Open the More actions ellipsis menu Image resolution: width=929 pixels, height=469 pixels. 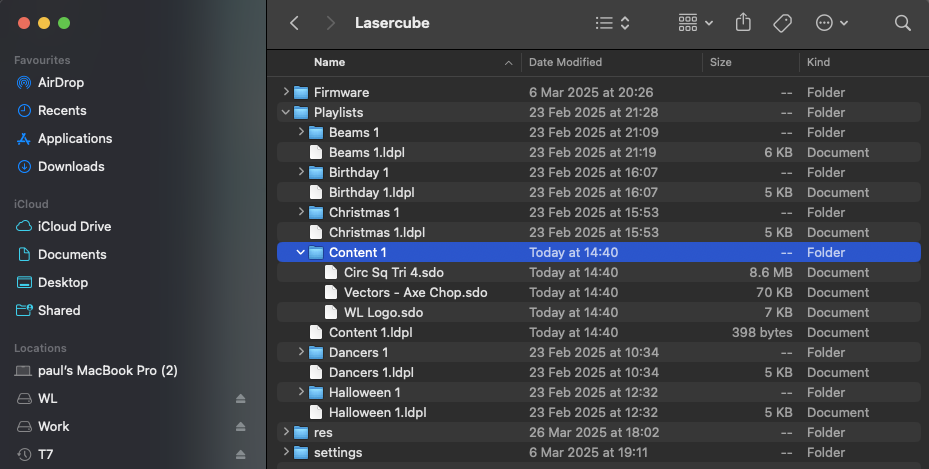[x=831, y=23]
